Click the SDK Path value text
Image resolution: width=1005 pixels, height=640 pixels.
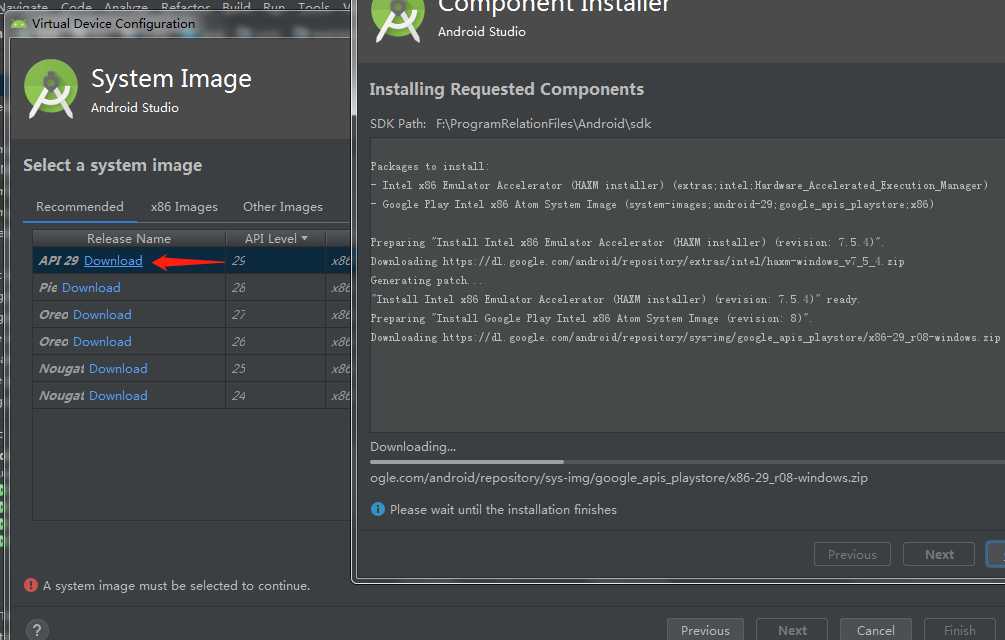point(544,124)
